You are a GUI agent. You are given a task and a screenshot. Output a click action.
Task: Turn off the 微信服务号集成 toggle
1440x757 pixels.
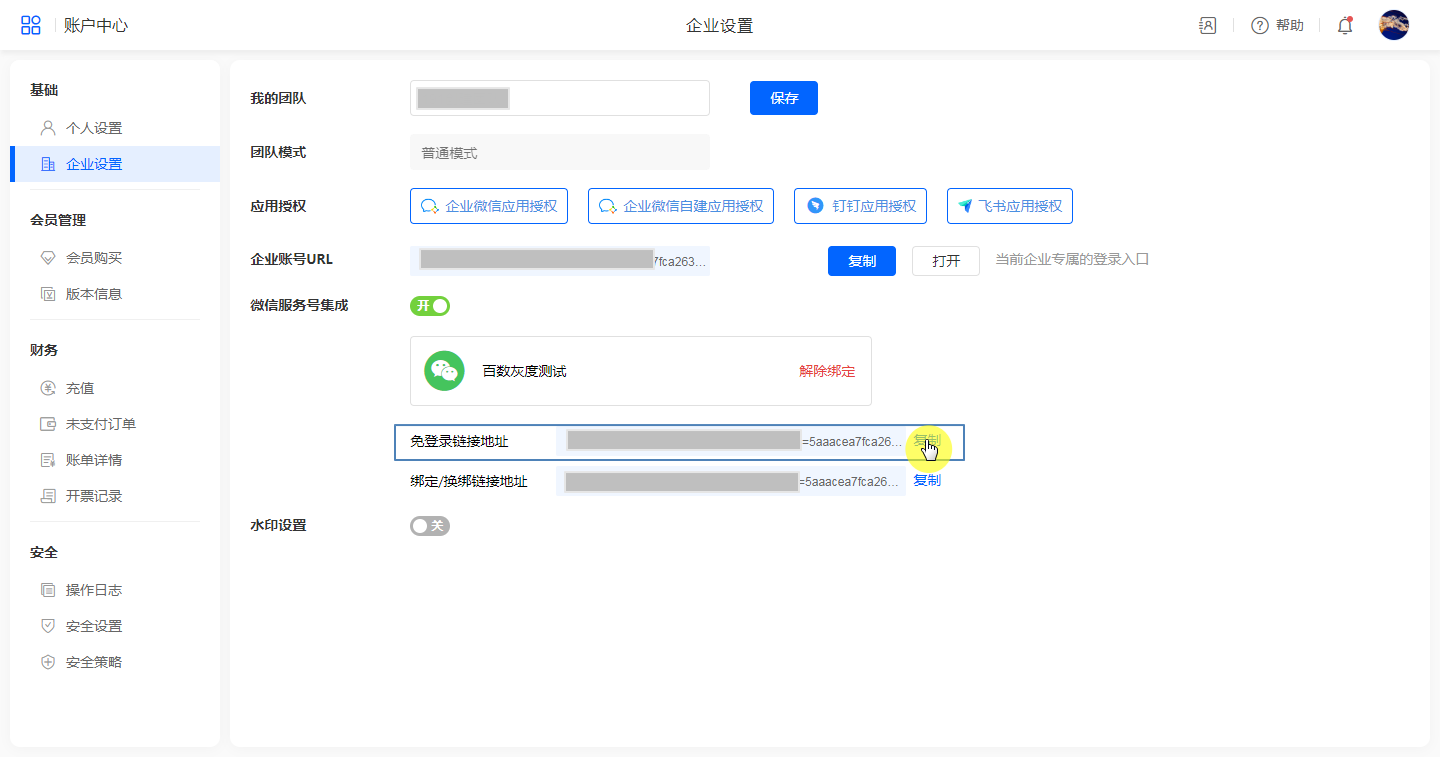430,306
